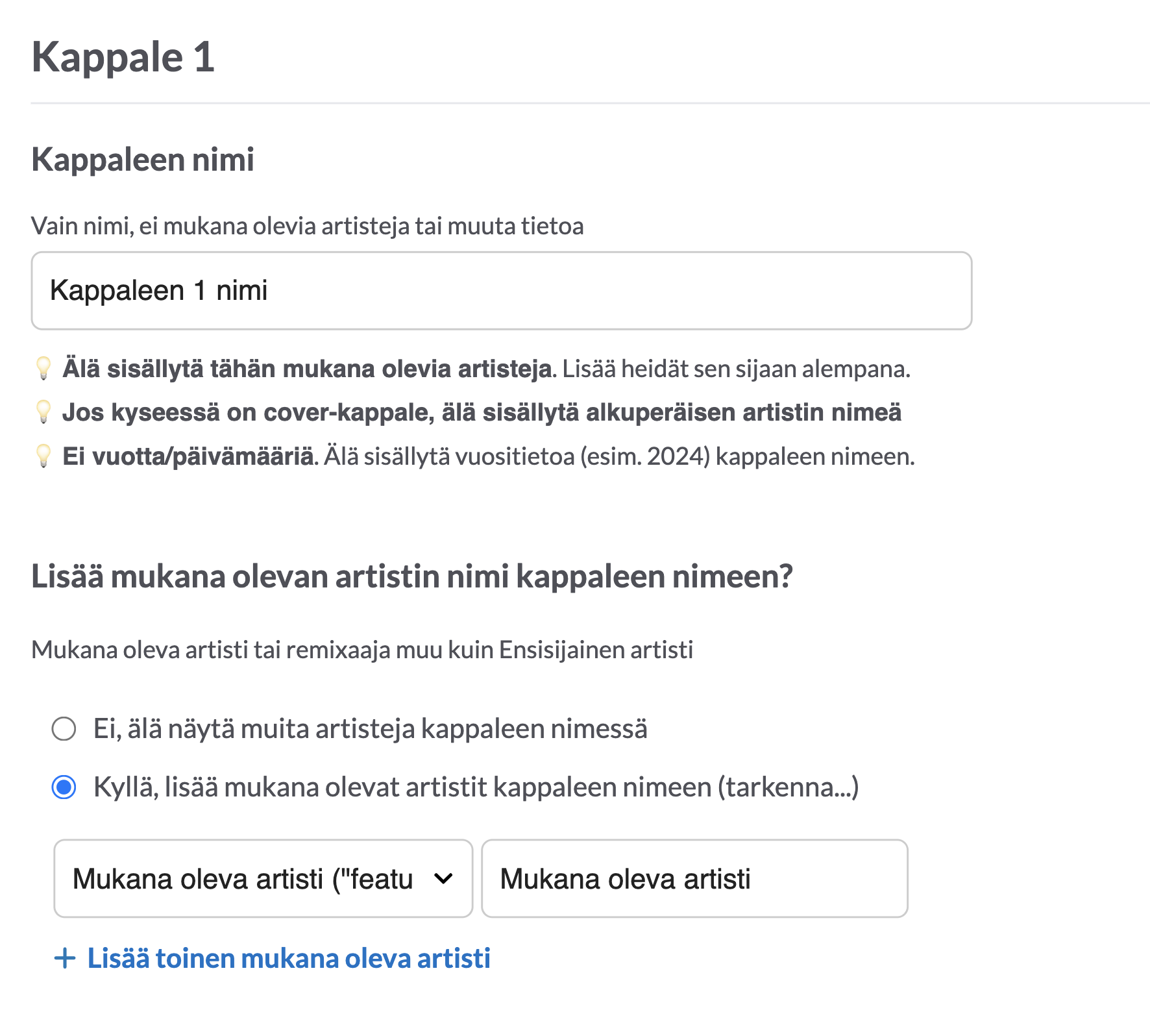Select the "Ei, älä näytä muita artisteja" radio button
Screen dimensions: 1150x1036
pyautogui.click(x=64, y=728)
